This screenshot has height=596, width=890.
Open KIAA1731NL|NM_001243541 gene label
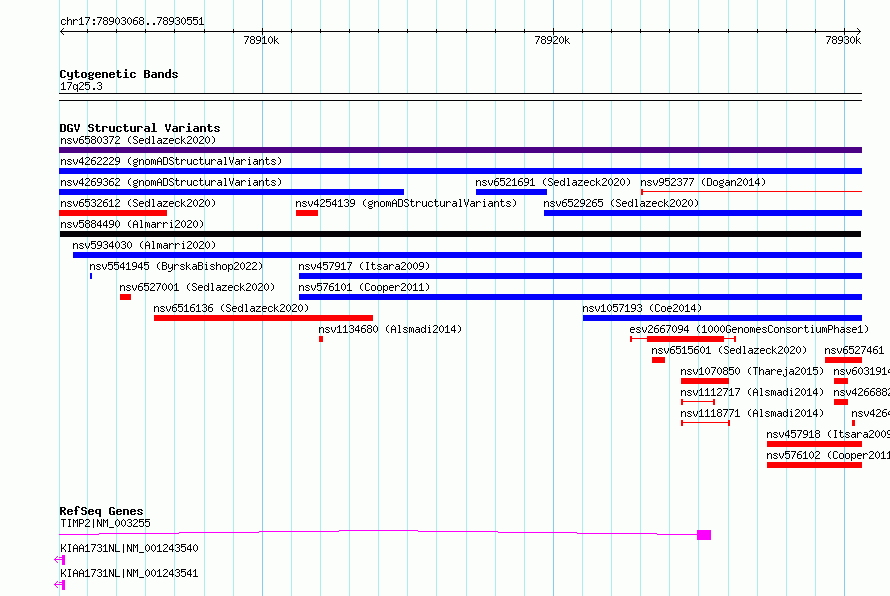(129, 573)
